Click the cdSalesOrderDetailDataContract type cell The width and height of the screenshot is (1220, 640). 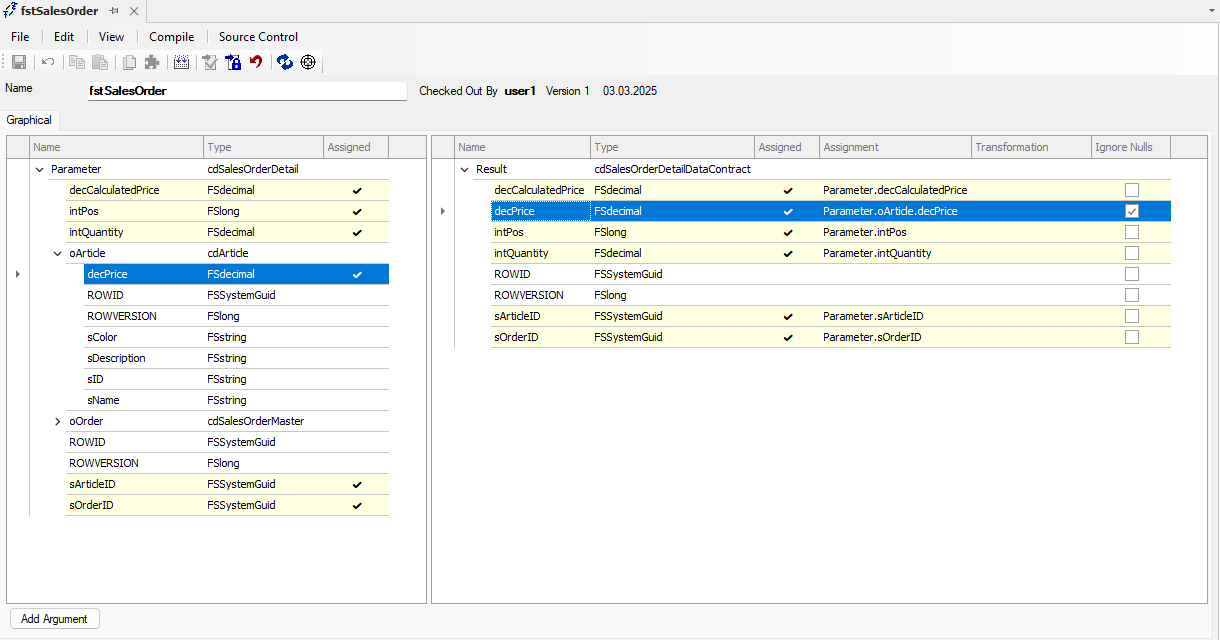[672, 169]
